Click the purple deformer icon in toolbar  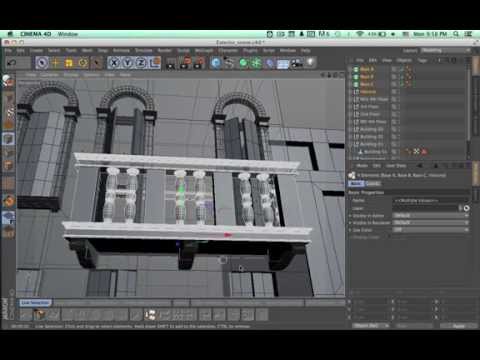[270, 63]
